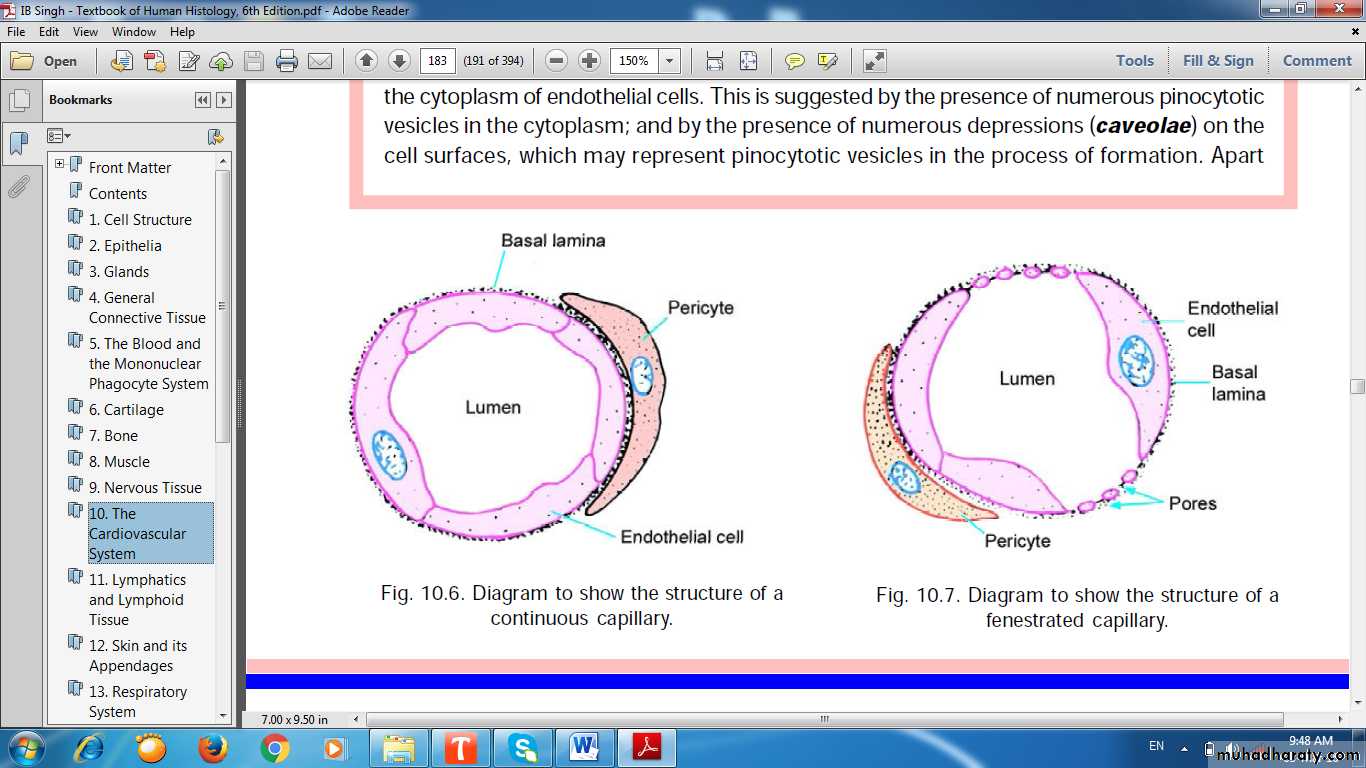Zoom out using the minus button
Screen dimensions: 1366x768
pos(557,61)
